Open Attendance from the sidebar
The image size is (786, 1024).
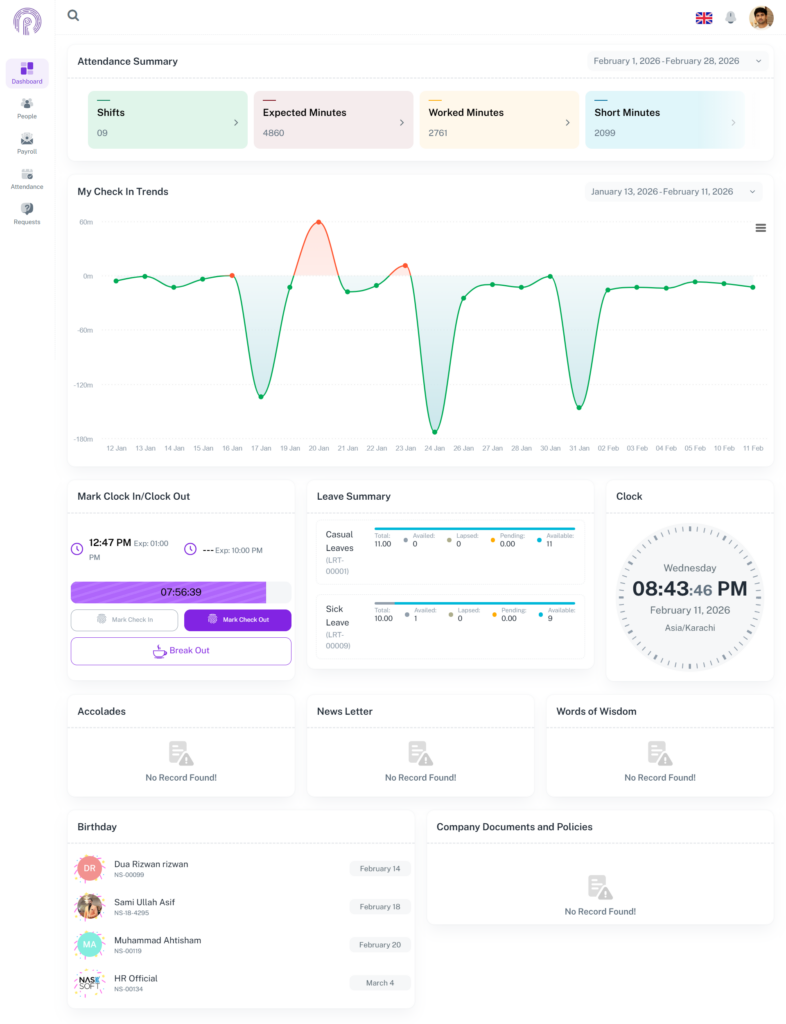(x=27, y=179)
